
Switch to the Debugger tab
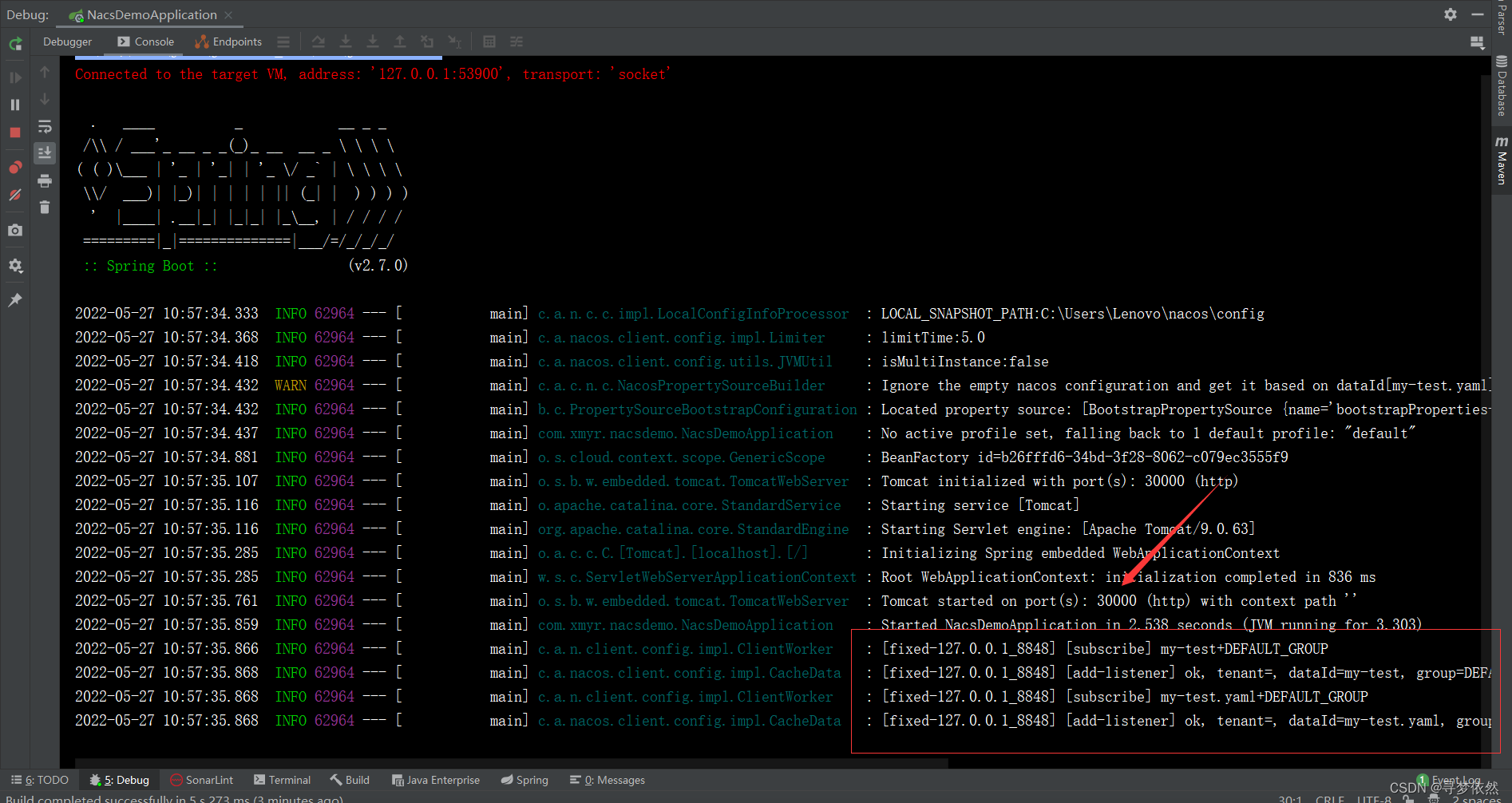coord(67,42)
